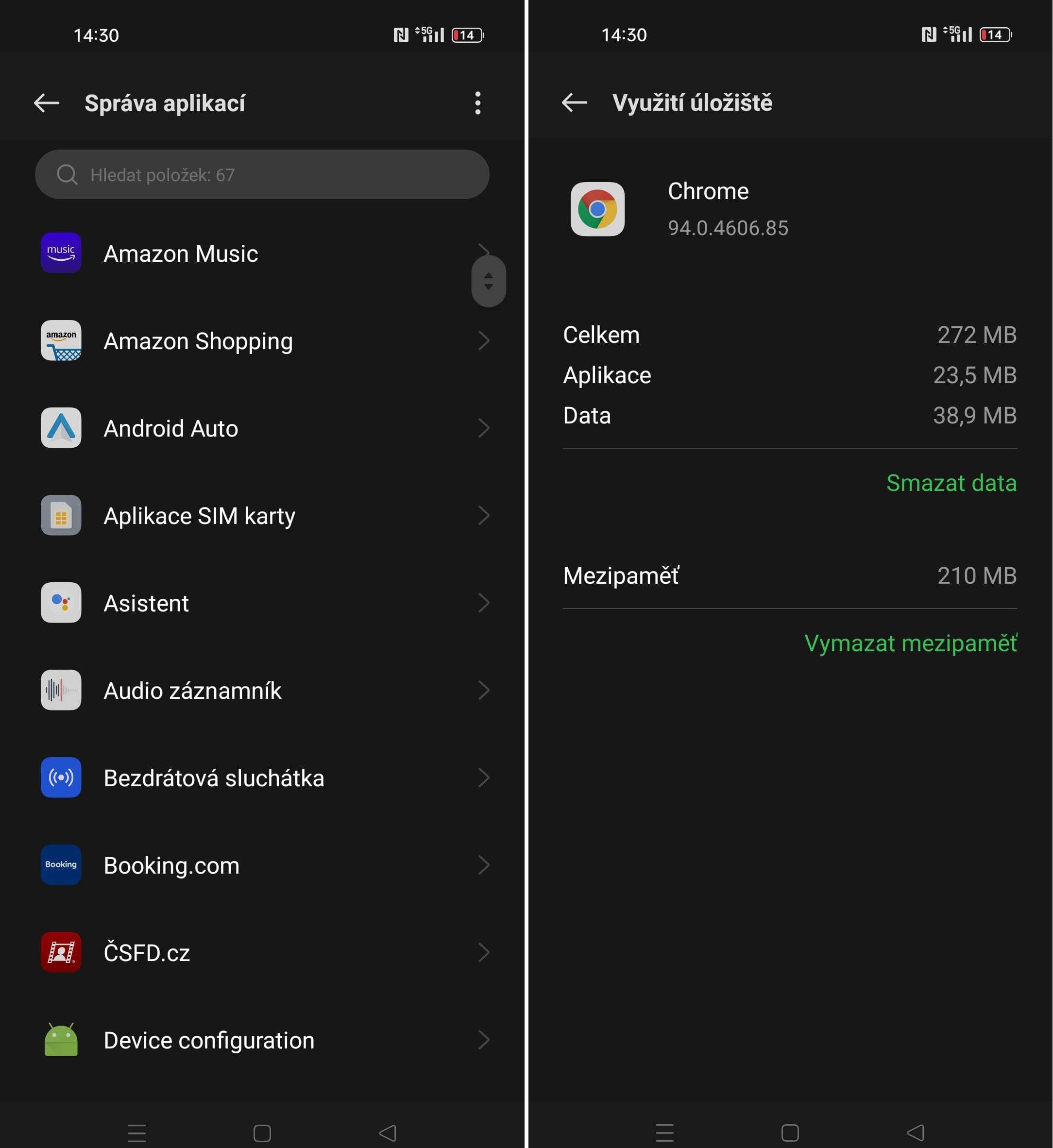Tap the Chrome icon in storage usage
This screenshot has height=1148, width=1053.
[597, 209]
